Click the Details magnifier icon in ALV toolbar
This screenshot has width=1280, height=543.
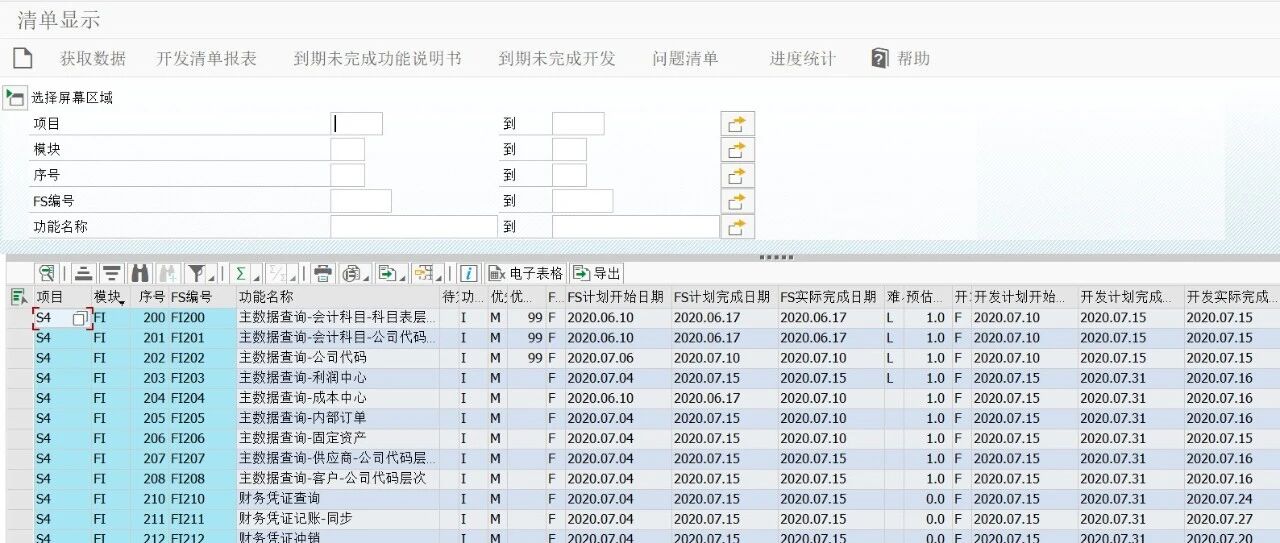point(46,273)
